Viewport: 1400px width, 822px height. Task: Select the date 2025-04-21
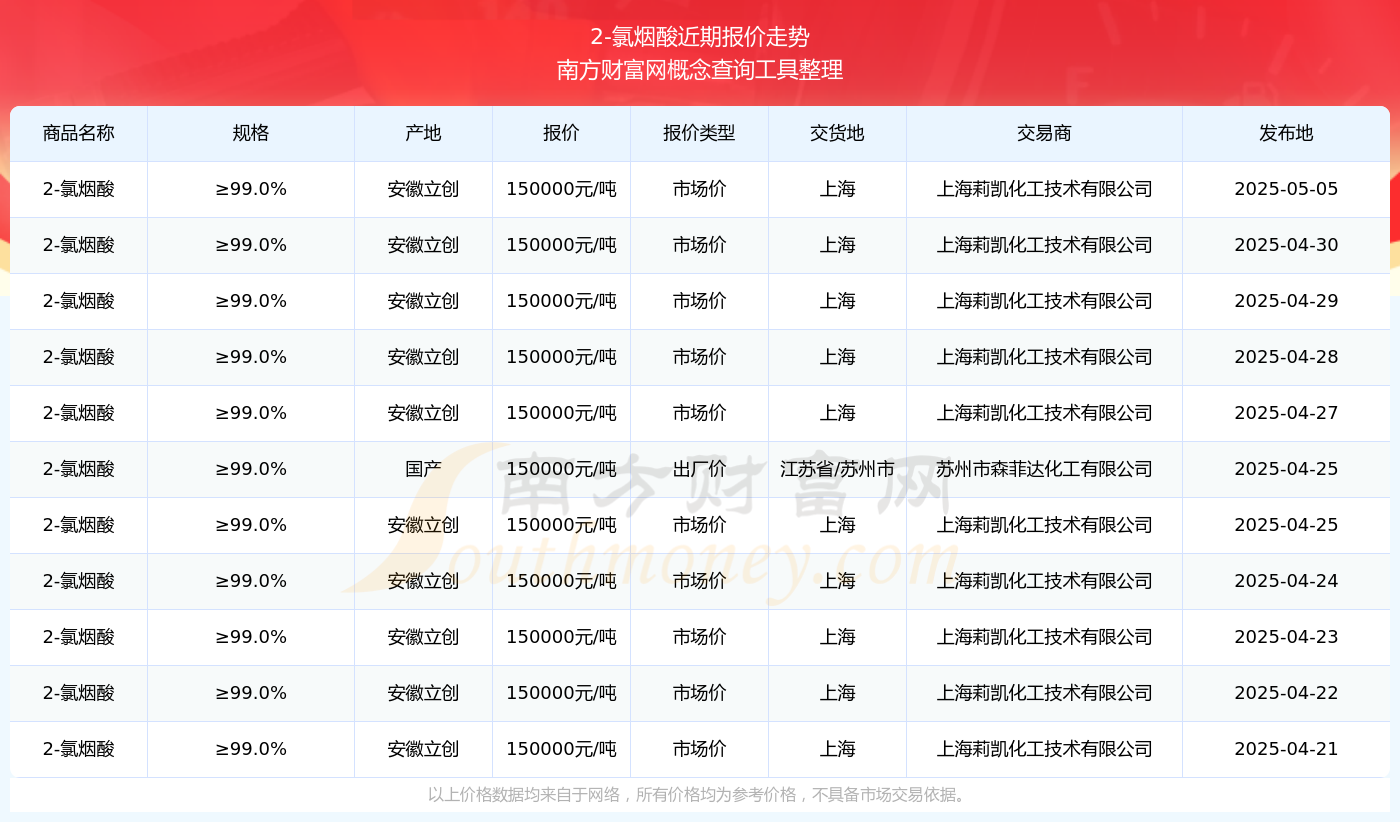pyautogui.click(x=1286, y=749)
